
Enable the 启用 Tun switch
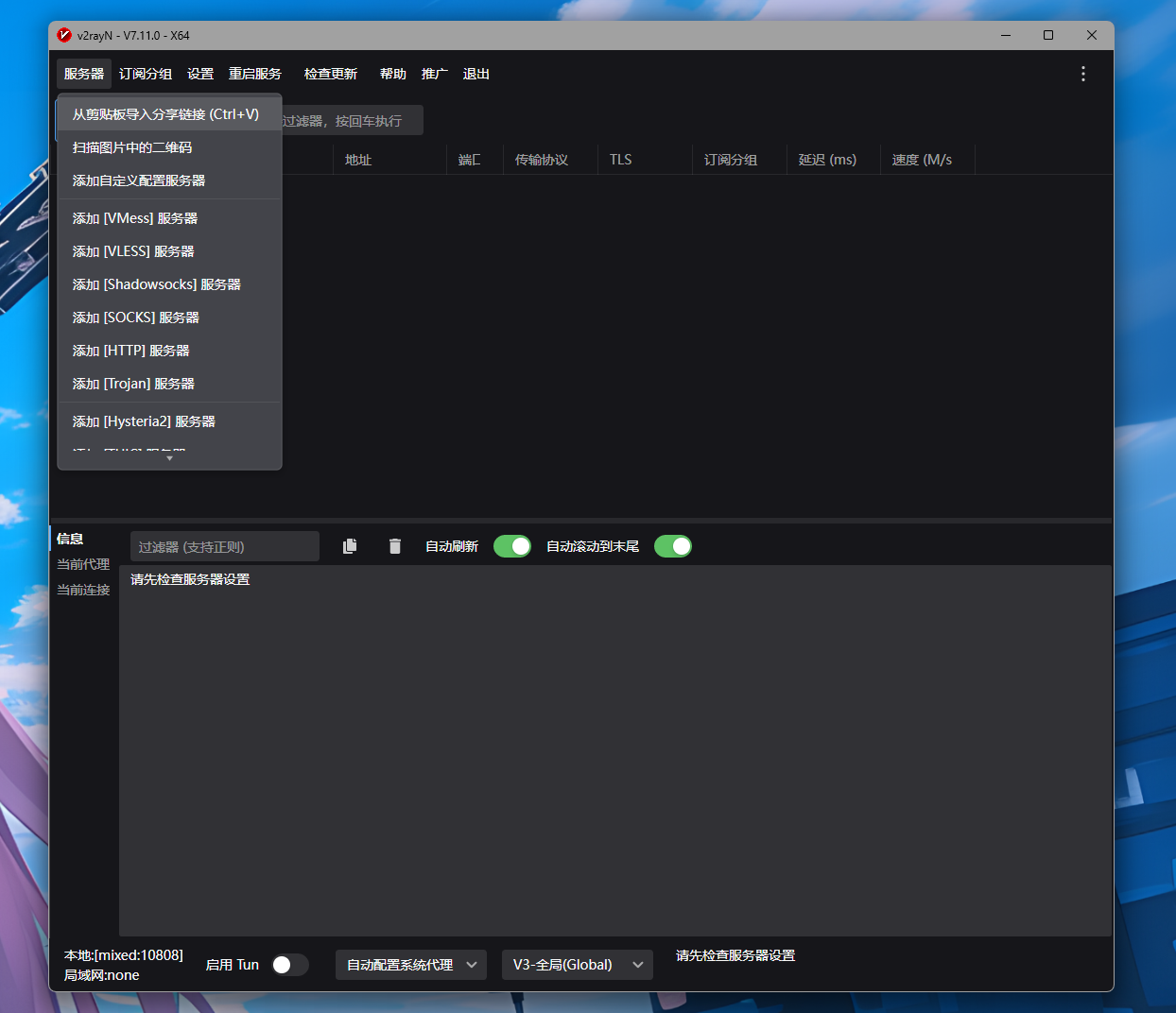point(289,965)
